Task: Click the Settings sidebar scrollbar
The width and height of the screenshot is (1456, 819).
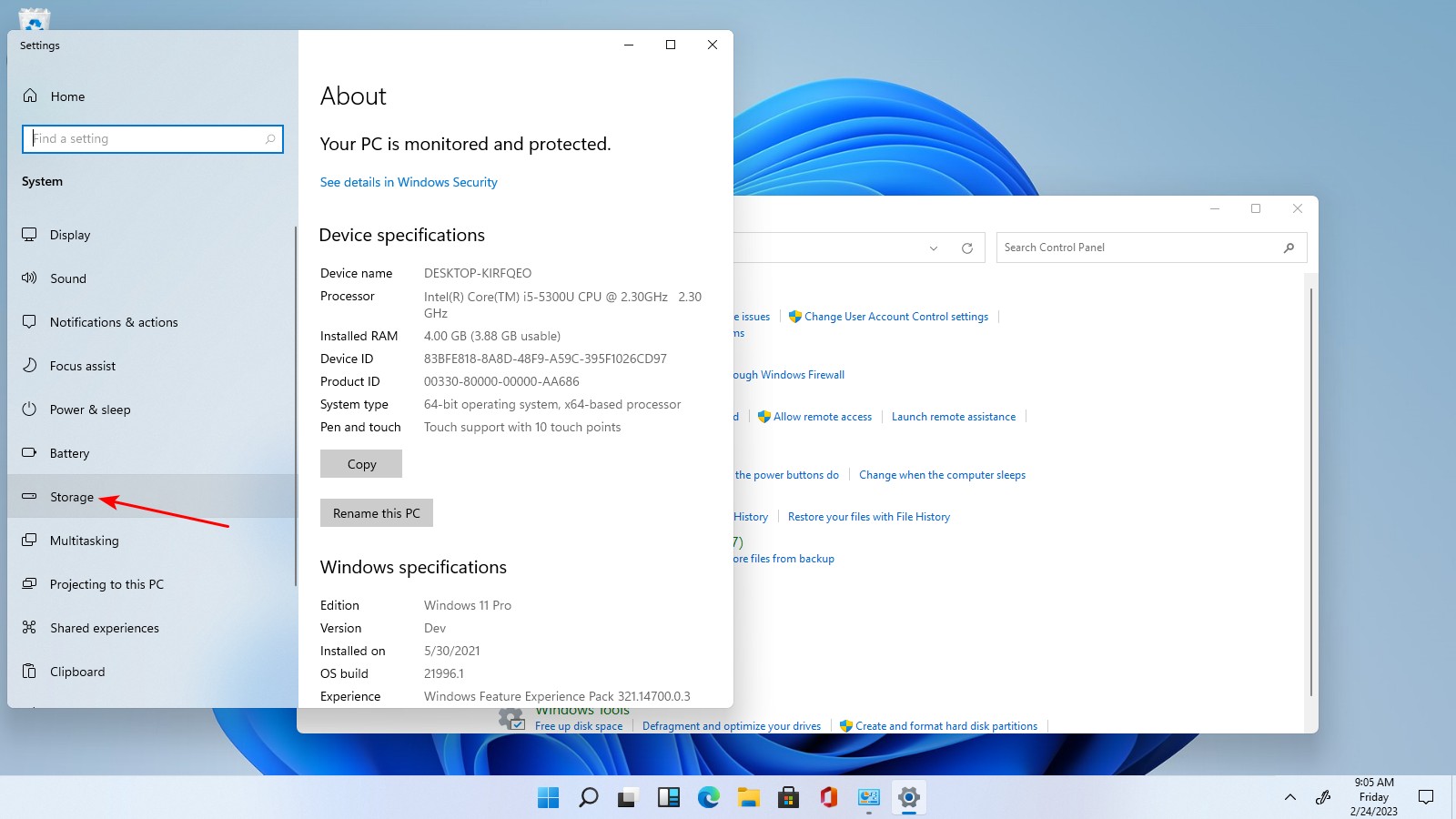Action: [296, 406]
